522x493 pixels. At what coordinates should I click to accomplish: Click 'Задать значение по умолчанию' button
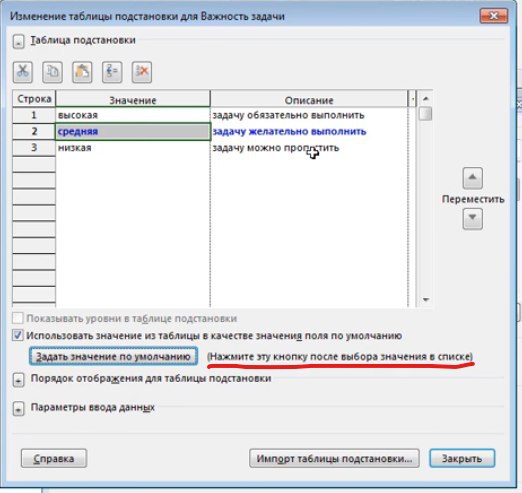pyautogui.click(x=113, y=356)
